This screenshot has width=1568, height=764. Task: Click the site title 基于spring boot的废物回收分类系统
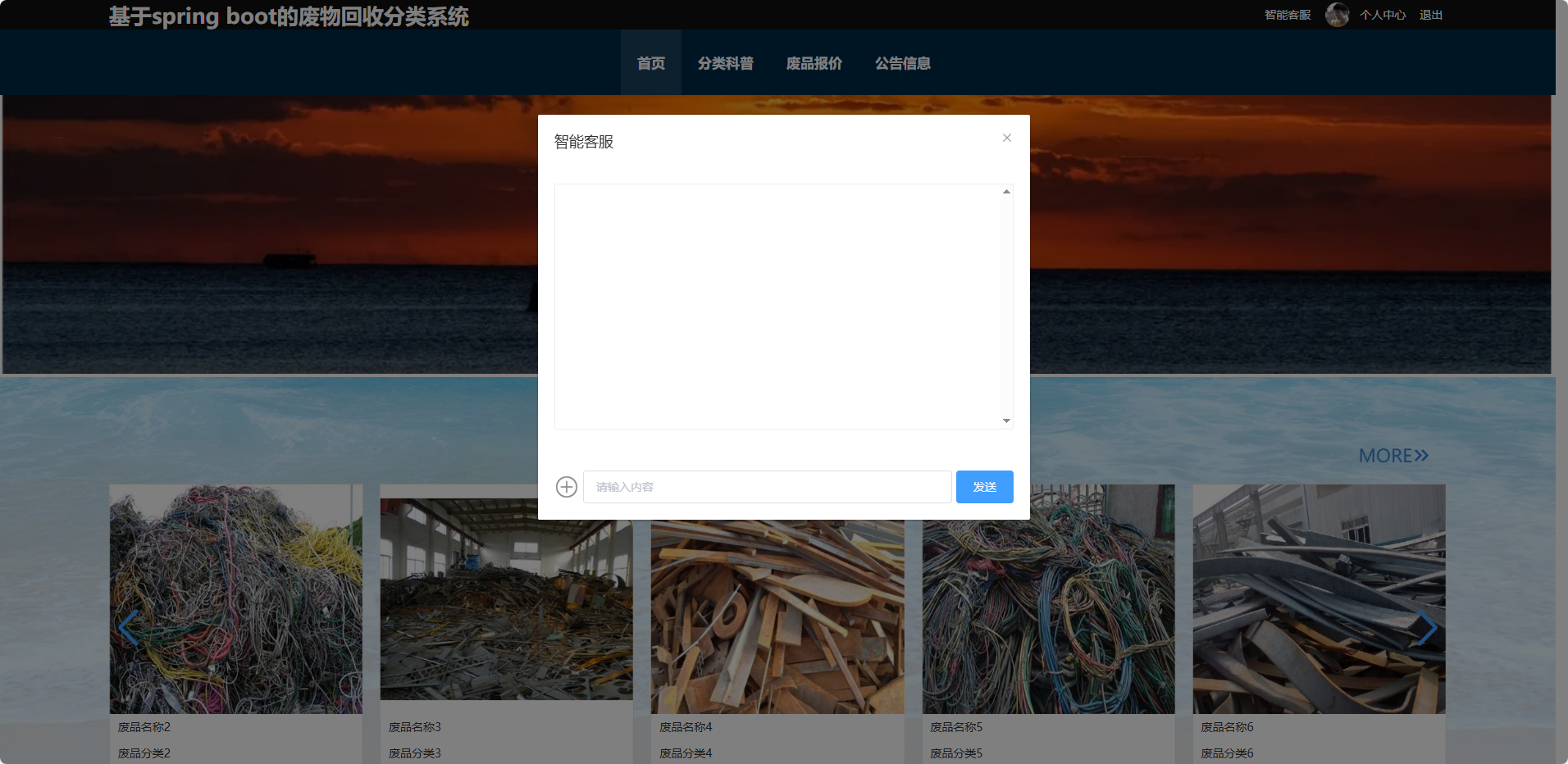tap(289, 16)
